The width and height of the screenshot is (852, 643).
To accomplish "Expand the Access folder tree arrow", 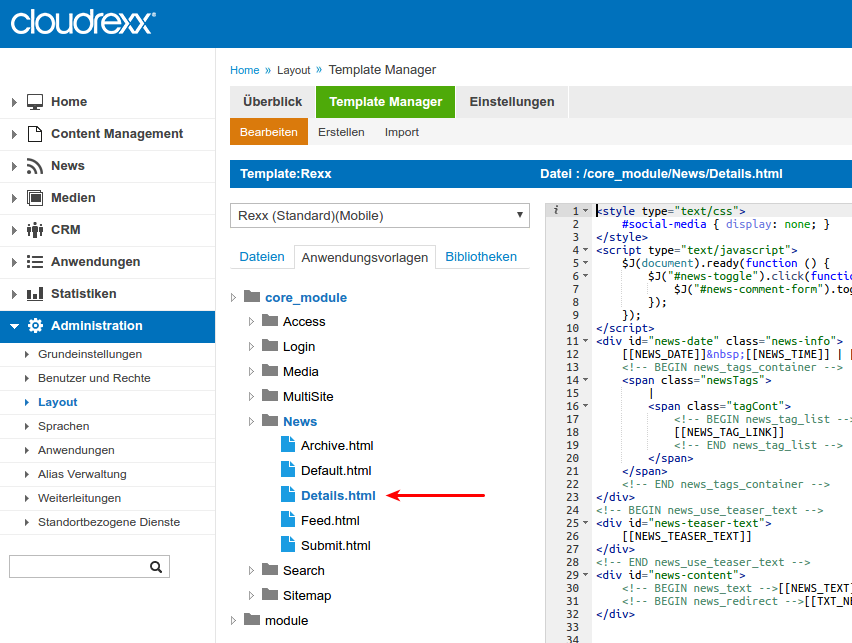I will click(x=251, y=322).
